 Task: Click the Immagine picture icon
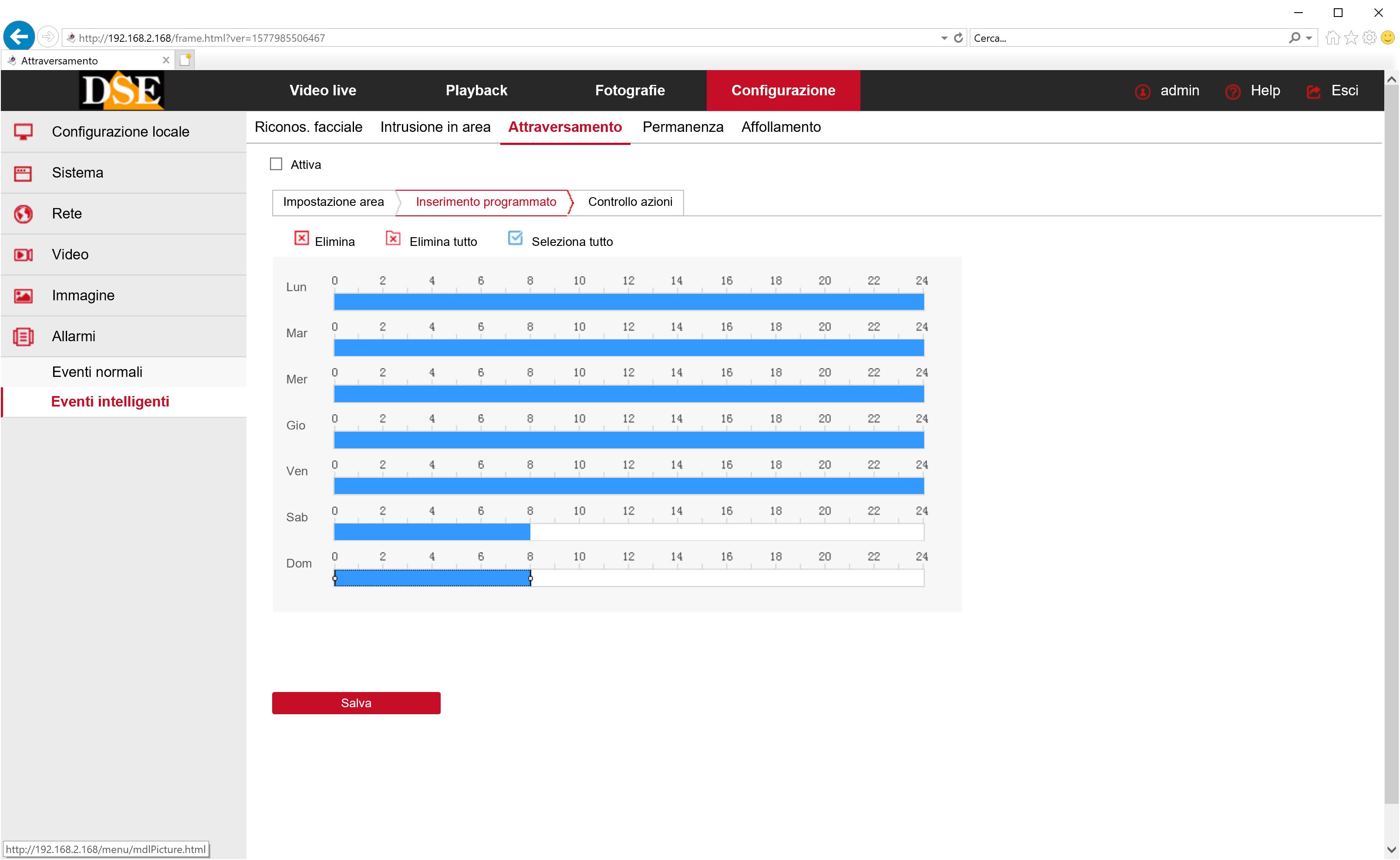23,296
